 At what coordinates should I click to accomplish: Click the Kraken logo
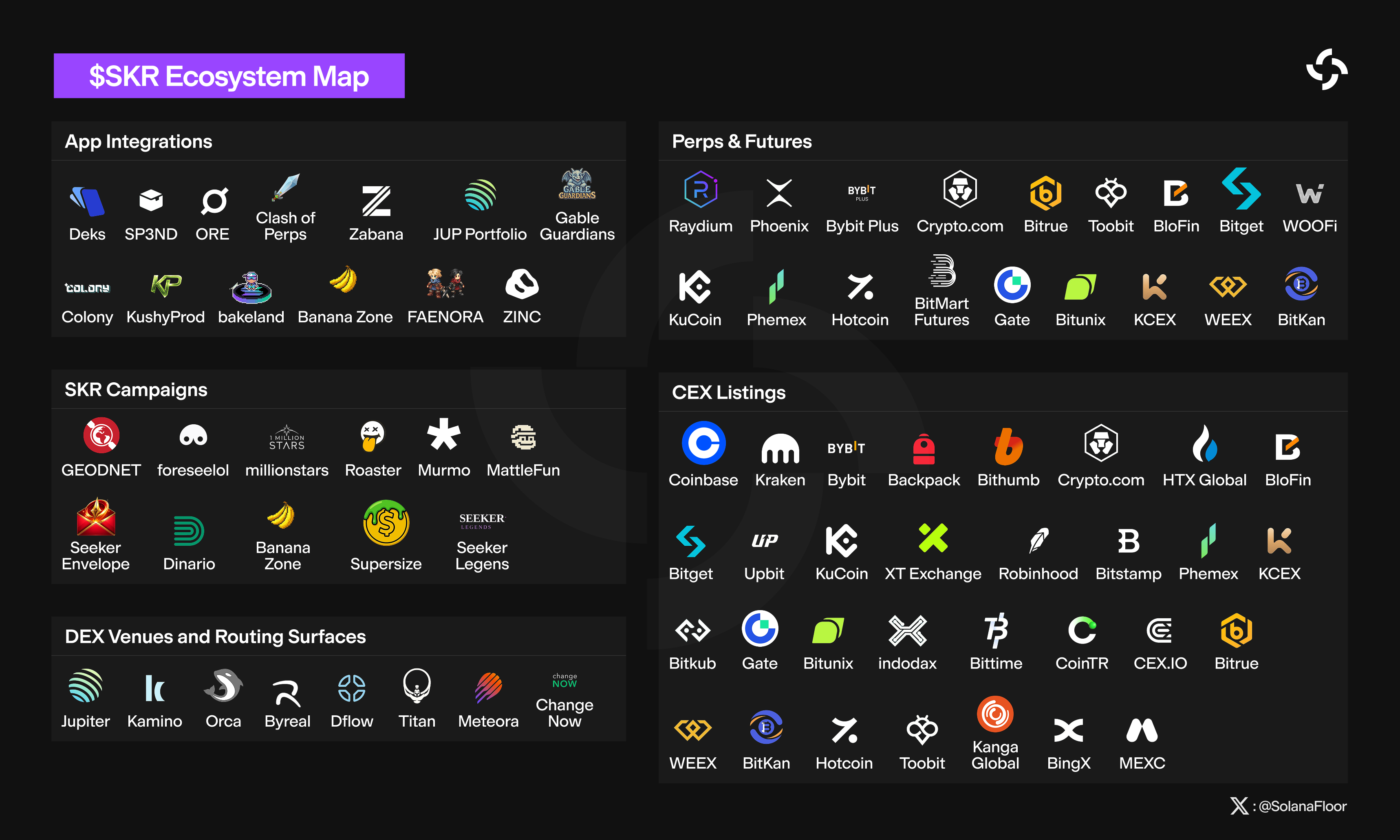780,448
